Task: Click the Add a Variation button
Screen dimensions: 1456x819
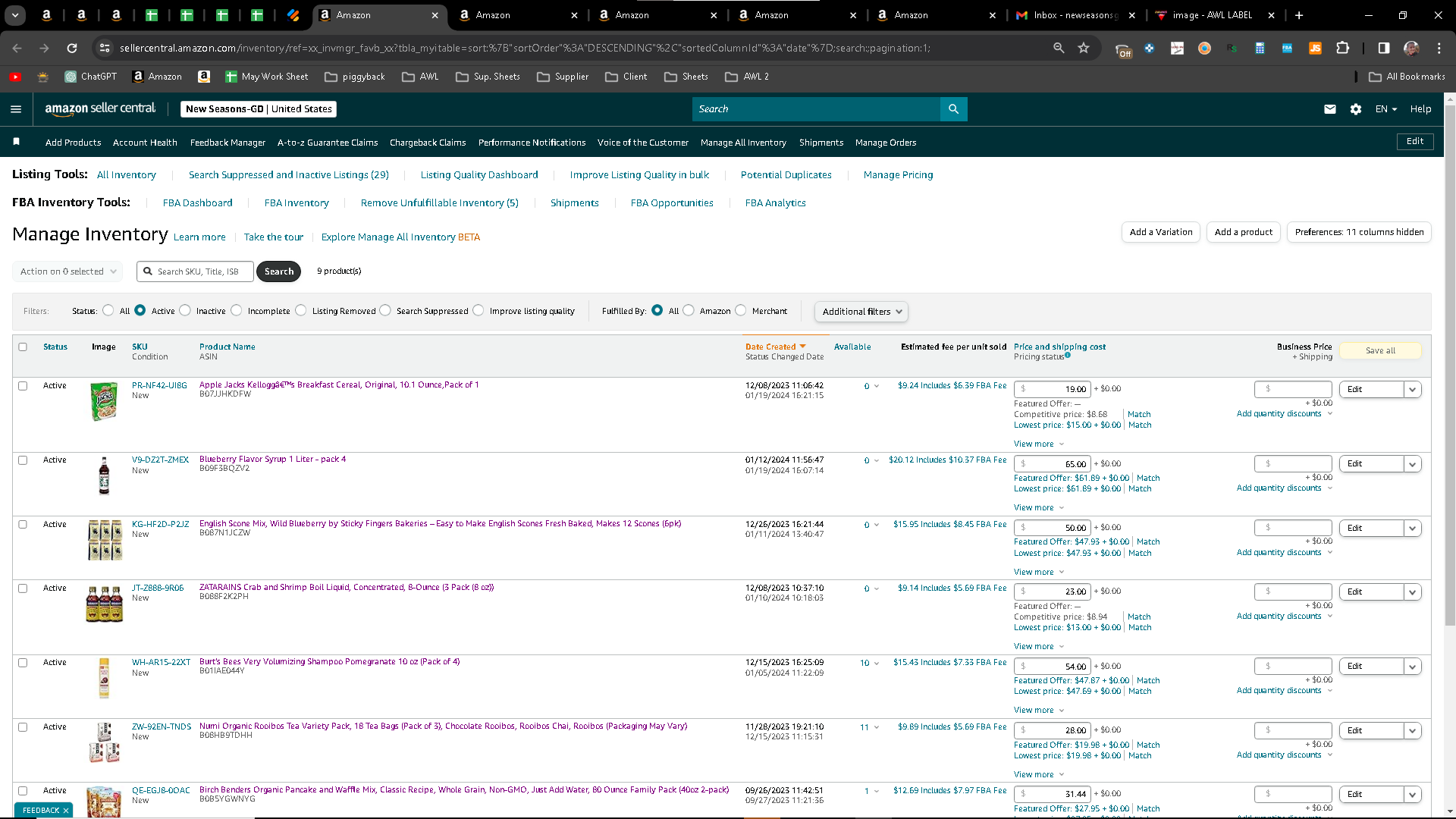Action: click(x=1161, y=232)
